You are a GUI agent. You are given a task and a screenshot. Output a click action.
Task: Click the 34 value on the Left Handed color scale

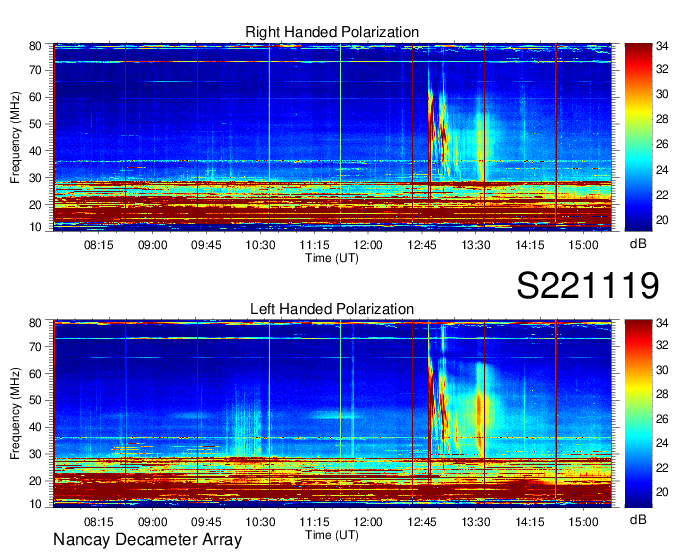[662, 322]
